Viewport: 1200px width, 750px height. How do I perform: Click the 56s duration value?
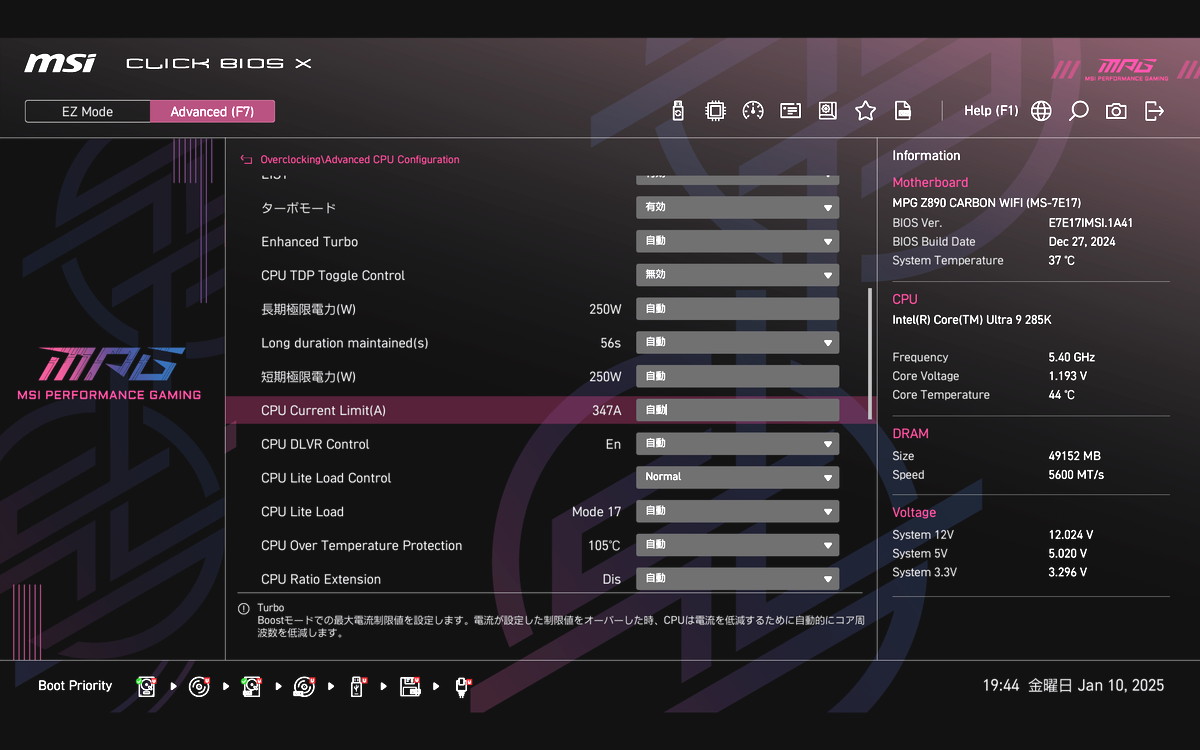pyautogui.click(x=610, y=343)
